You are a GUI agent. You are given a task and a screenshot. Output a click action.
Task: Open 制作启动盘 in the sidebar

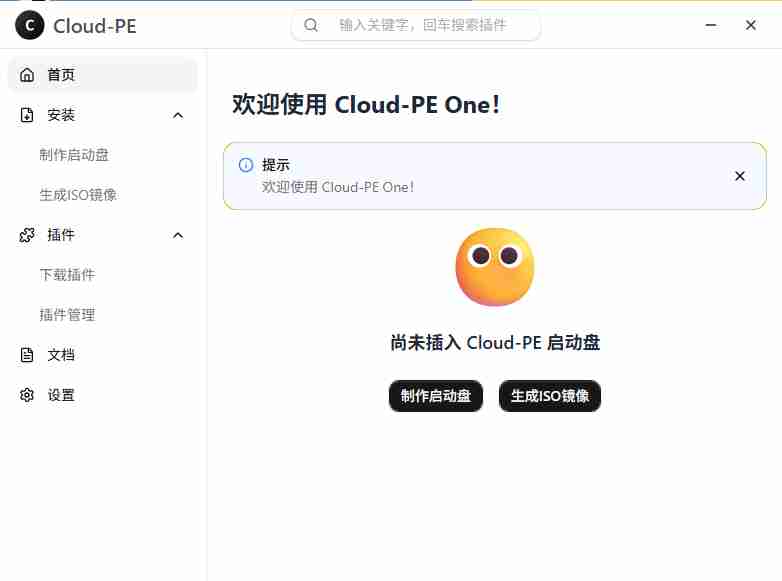tap(74, 155)
